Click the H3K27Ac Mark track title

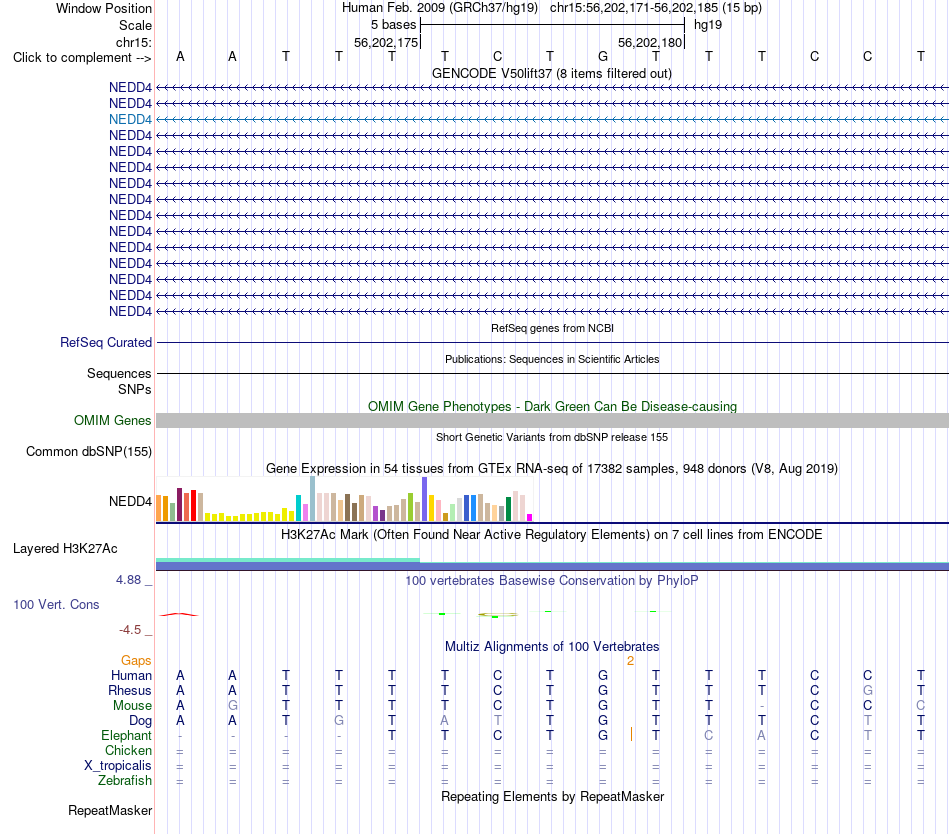552,535
